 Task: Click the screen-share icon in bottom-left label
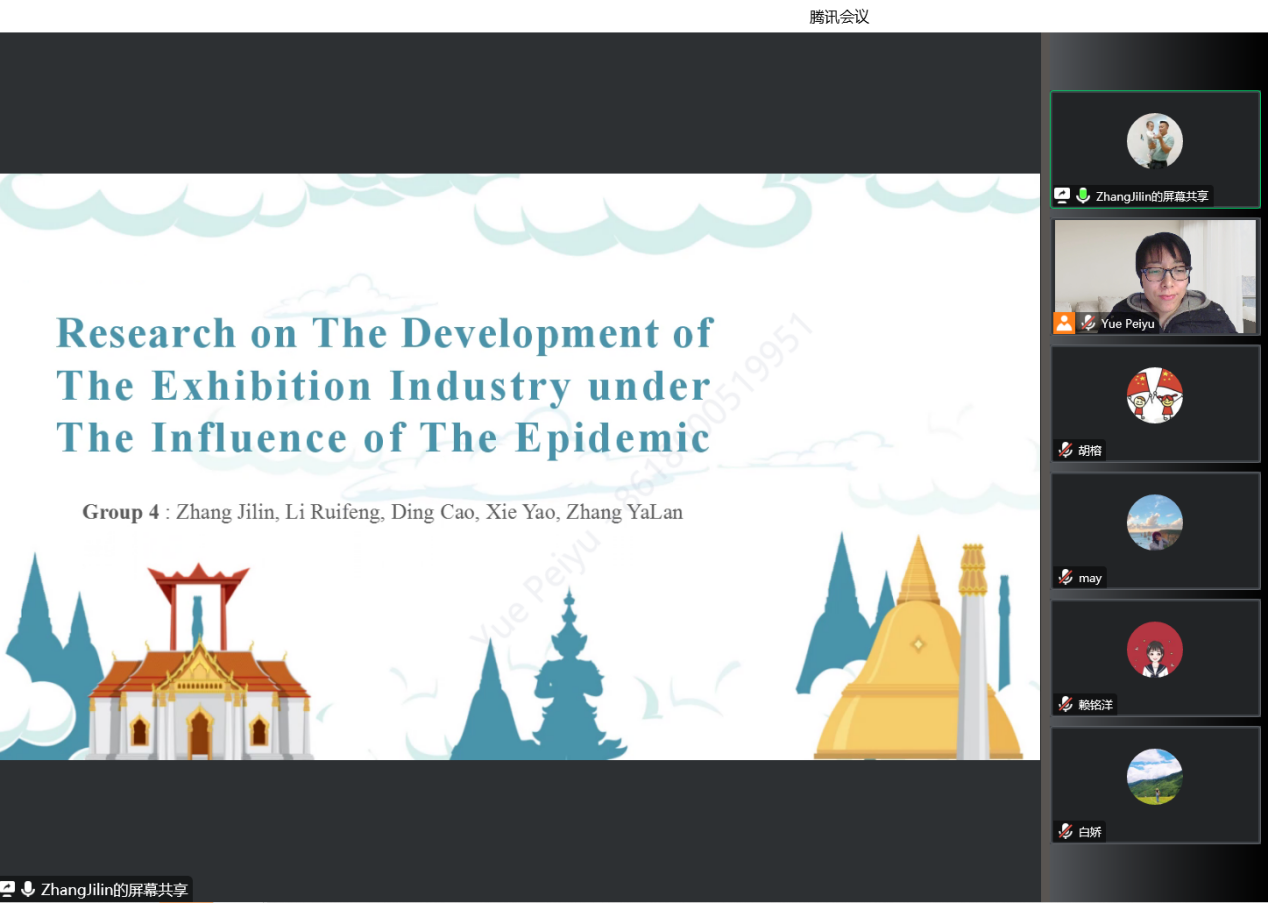[8, 889]
